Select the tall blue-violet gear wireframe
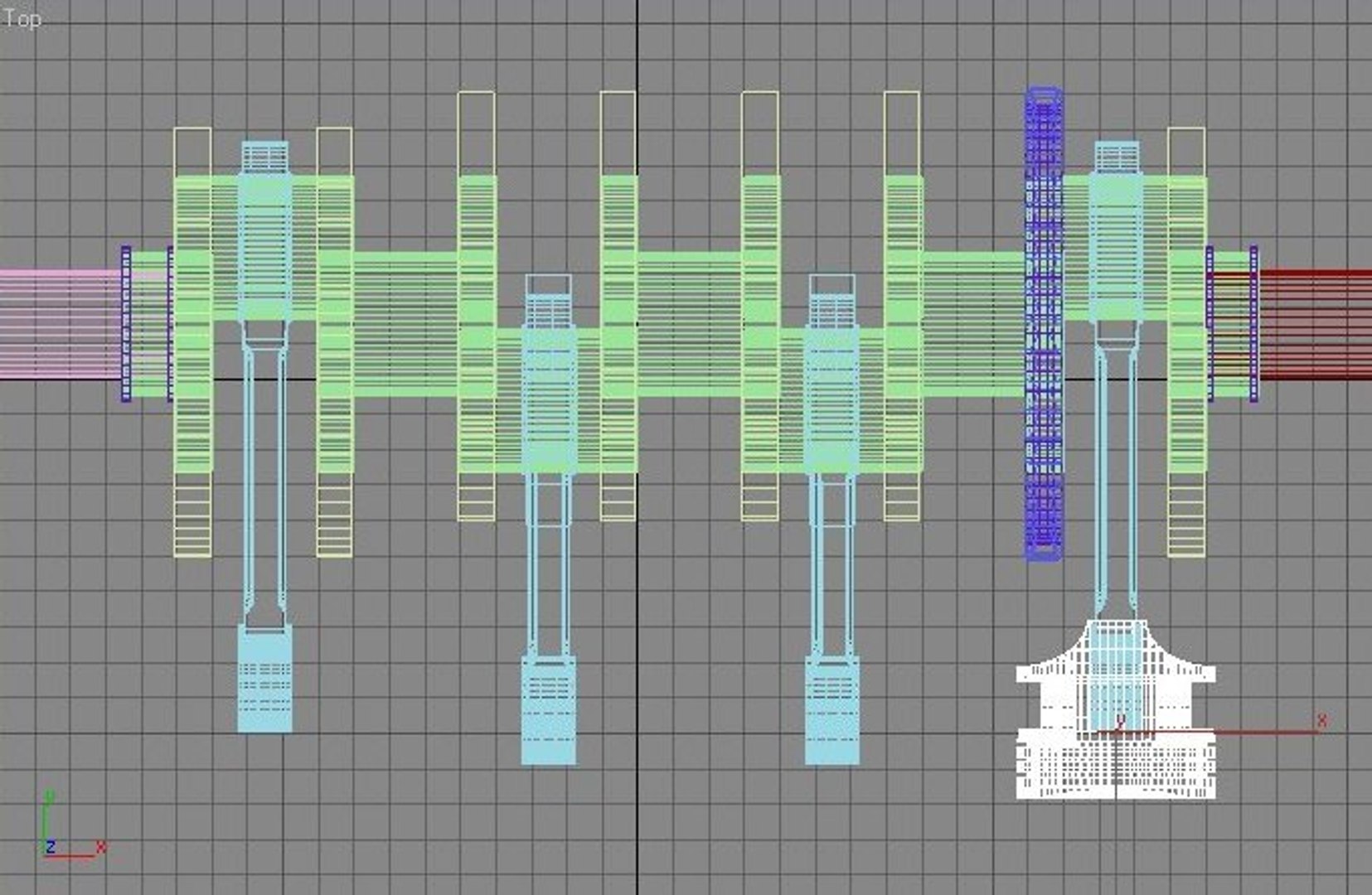 tap(1044, 323)
